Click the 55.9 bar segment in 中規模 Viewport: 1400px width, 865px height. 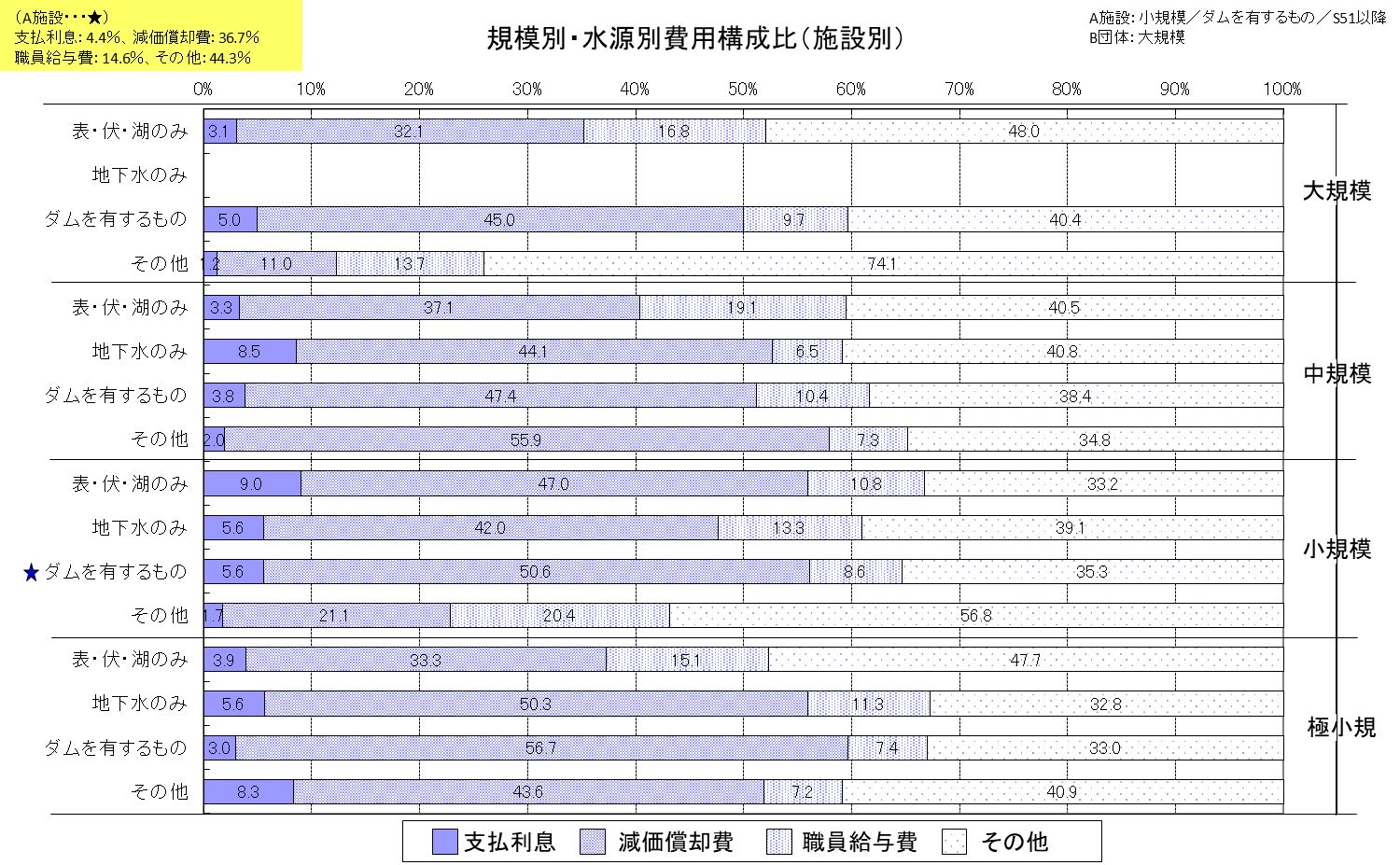tap(526, 439)
